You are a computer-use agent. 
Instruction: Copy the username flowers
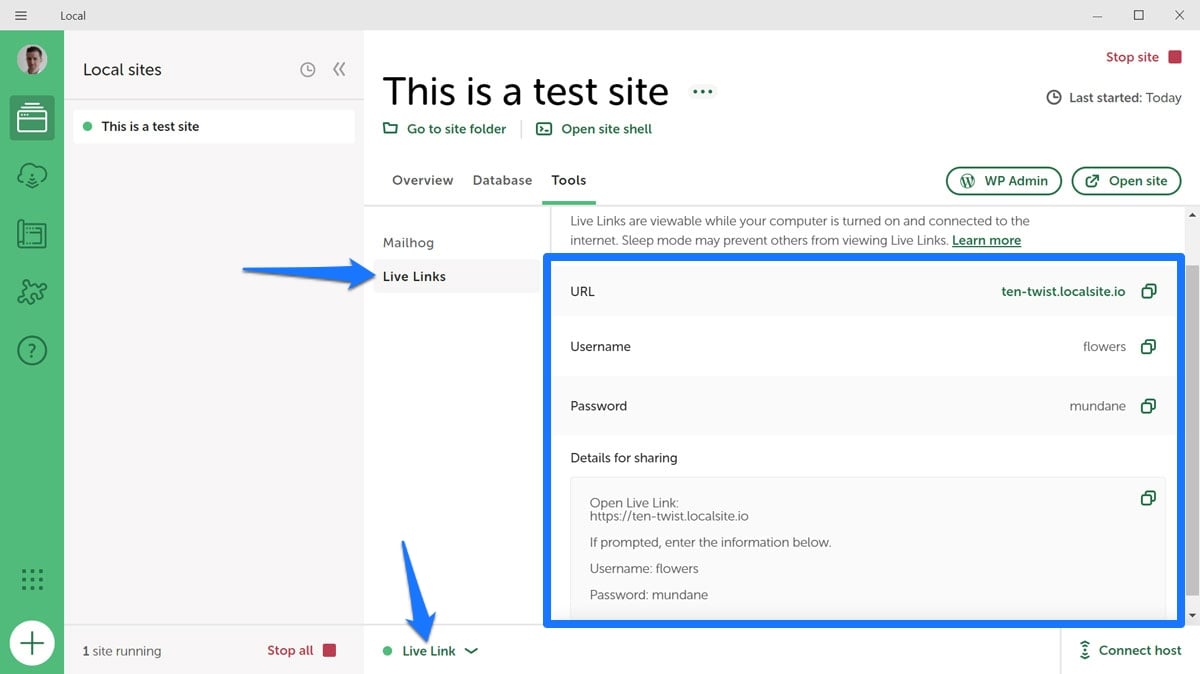pyautogui.click(x=1148, y=346)
